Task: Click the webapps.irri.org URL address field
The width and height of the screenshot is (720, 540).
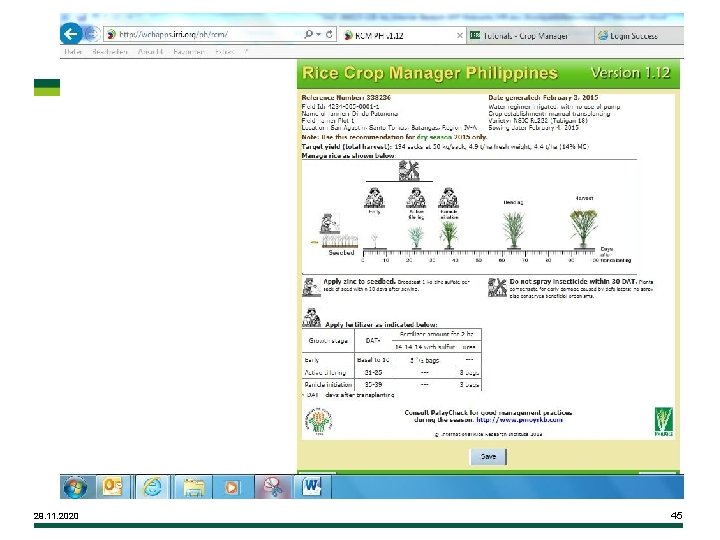Action: [x=203, y=34]
